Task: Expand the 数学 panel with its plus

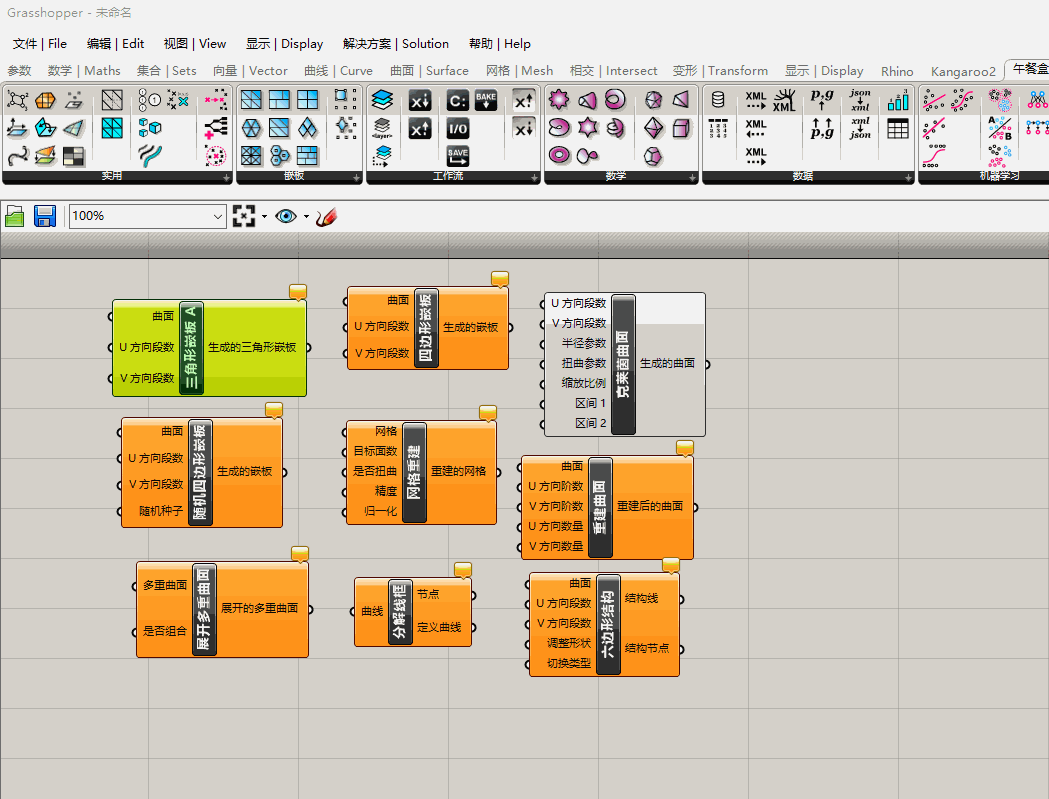Action: 692,177
